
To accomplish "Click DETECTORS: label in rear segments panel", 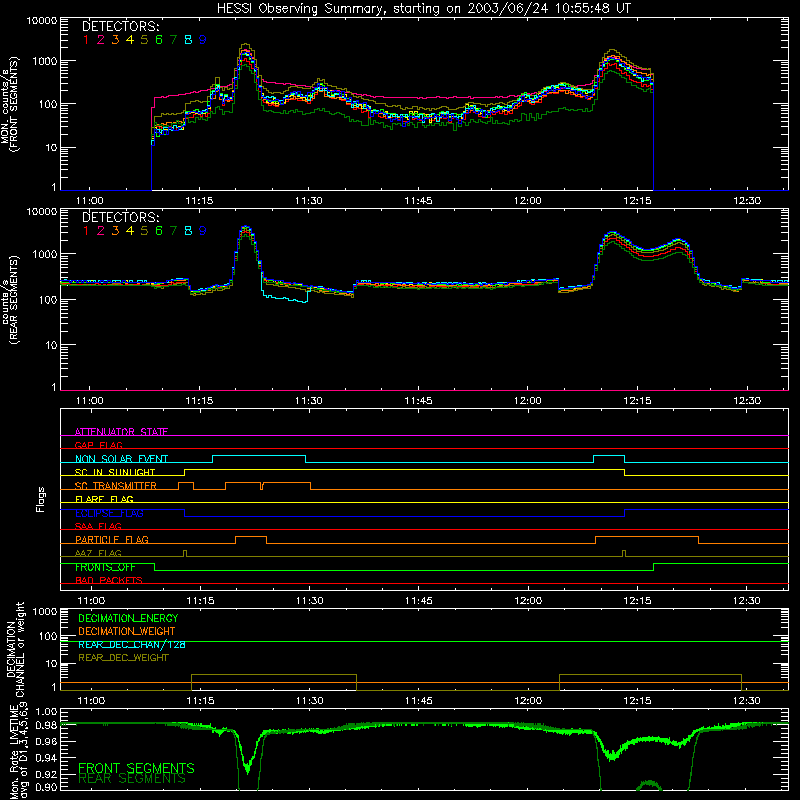I will 120,217.
